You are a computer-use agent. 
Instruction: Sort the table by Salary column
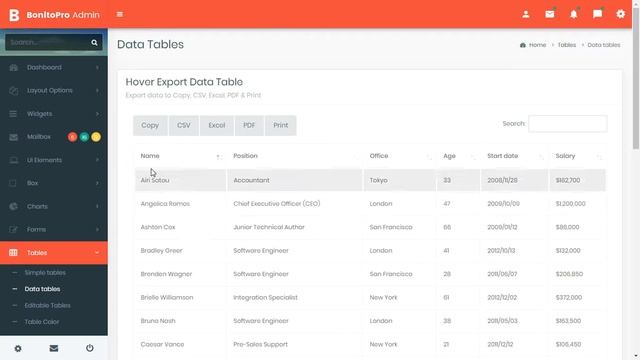coord(577,156)
